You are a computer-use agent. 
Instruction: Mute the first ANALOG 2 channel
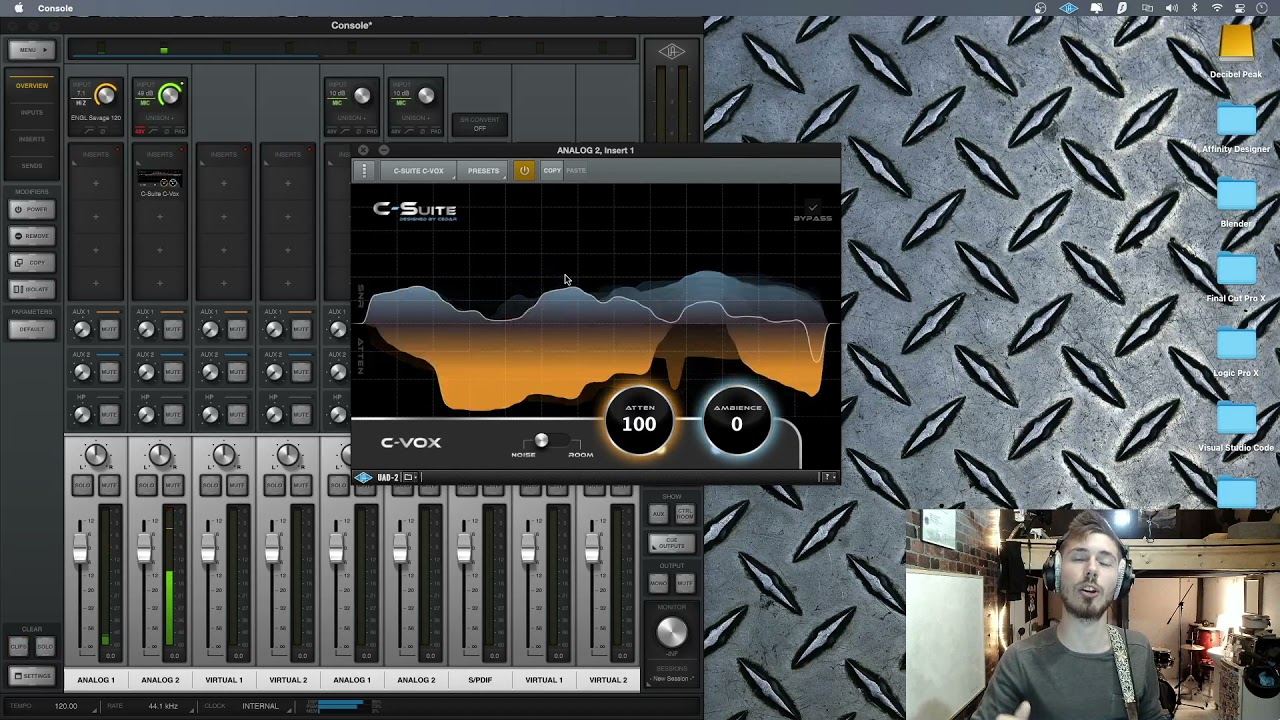point(173,485)
